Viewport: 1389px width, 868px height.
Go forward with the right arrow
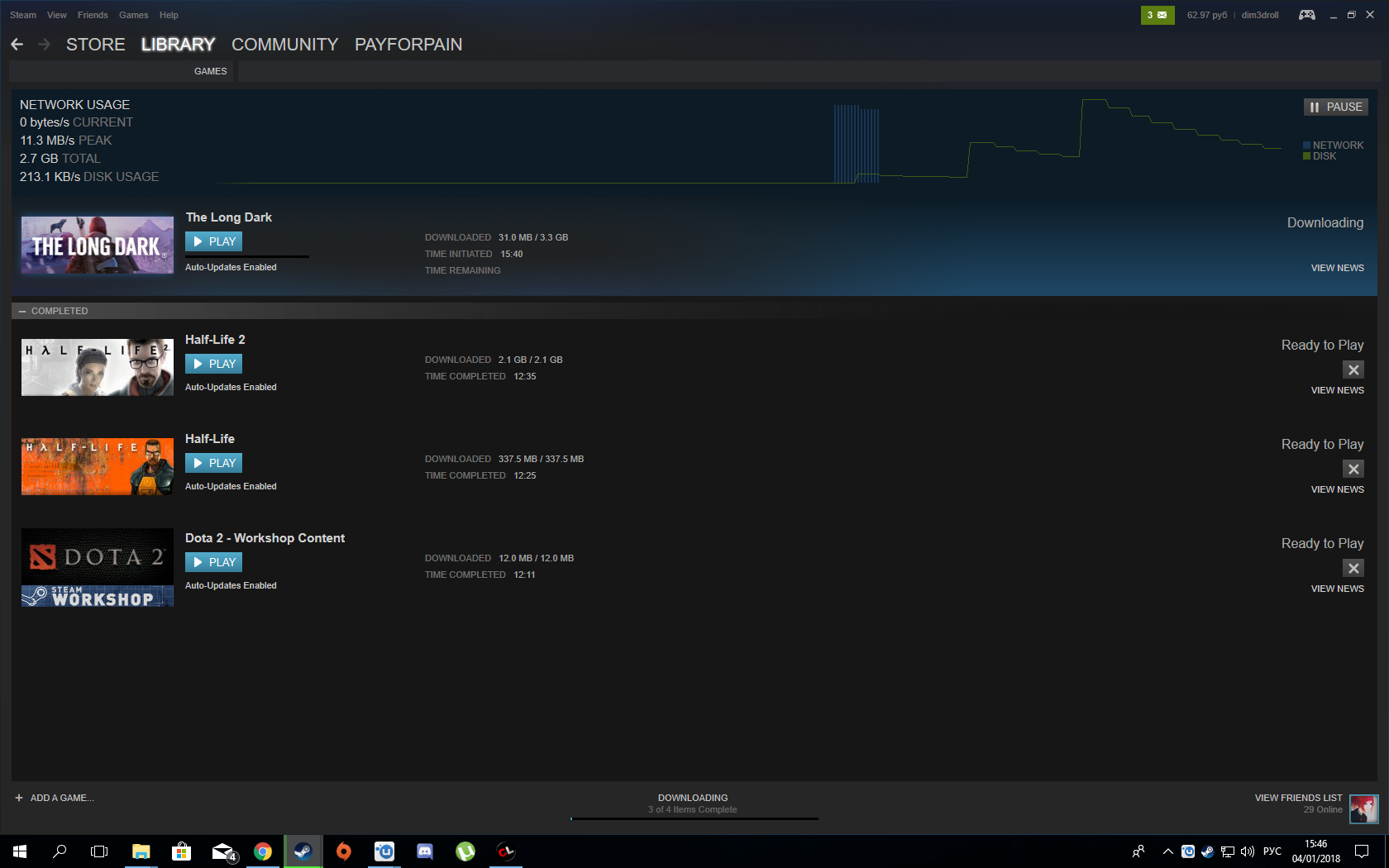tap(45, 45)
